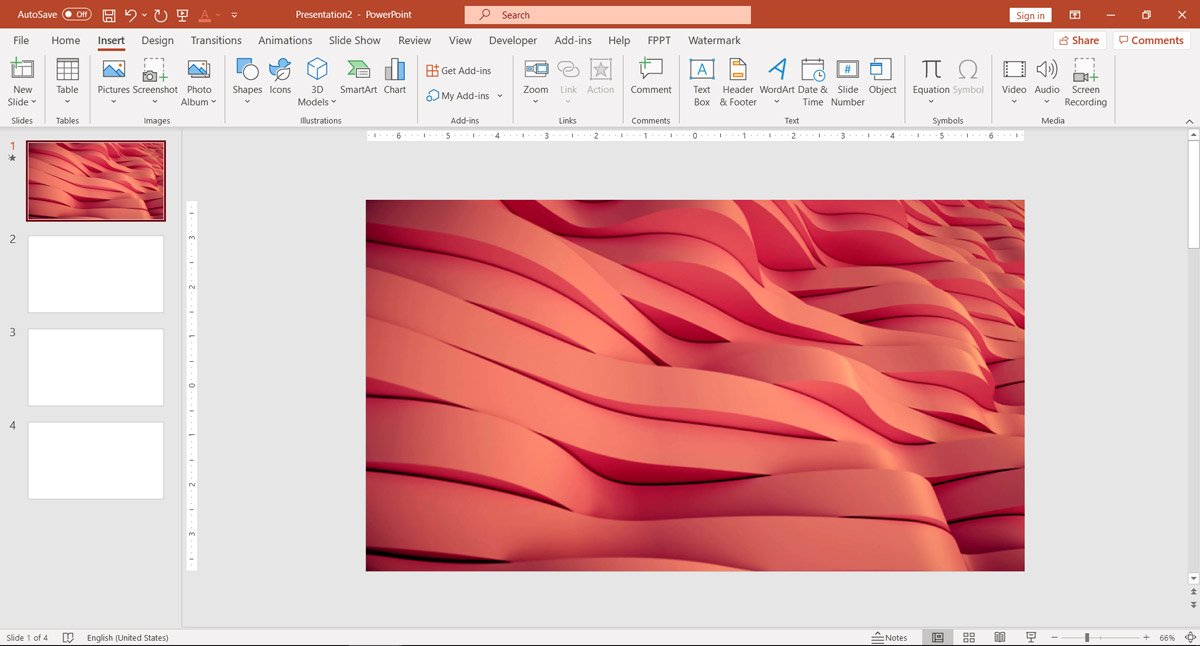Open the My Add-ins dropdown arrow
This screenshot has width=1200, height=646.
point(499,96)
